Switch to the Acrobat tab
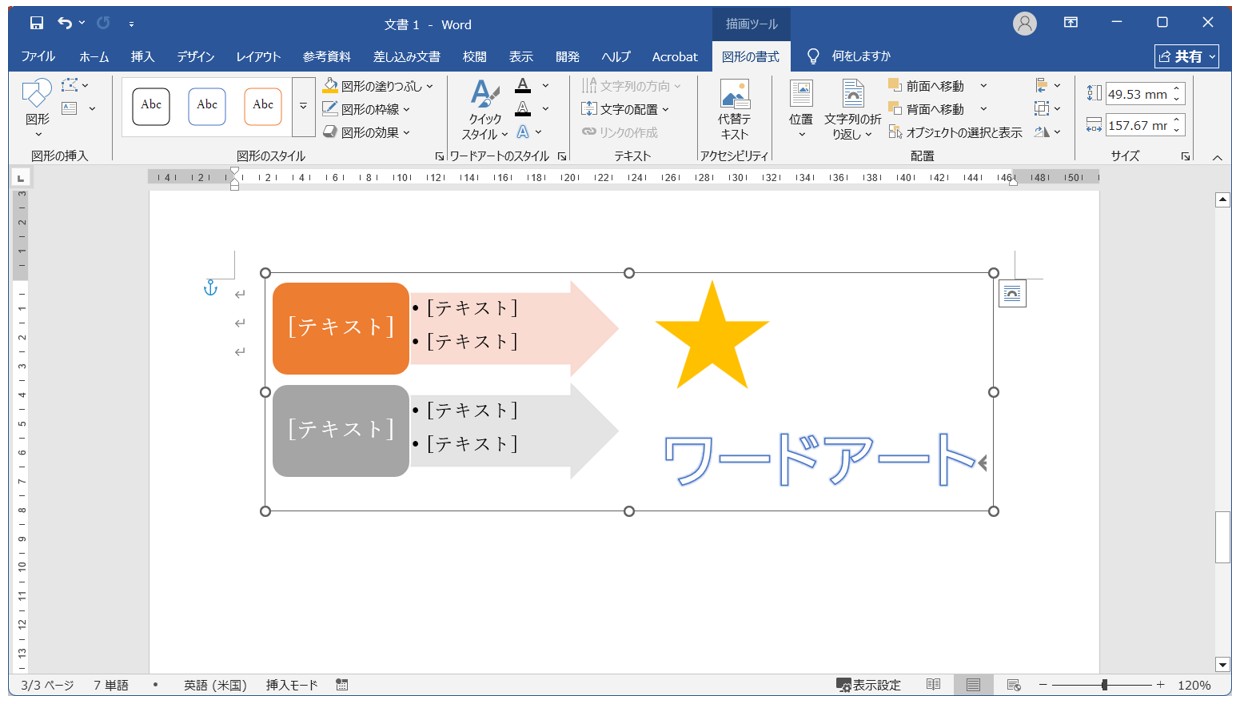This screenshot has height=704, width=1241. (x=675, y=56)
